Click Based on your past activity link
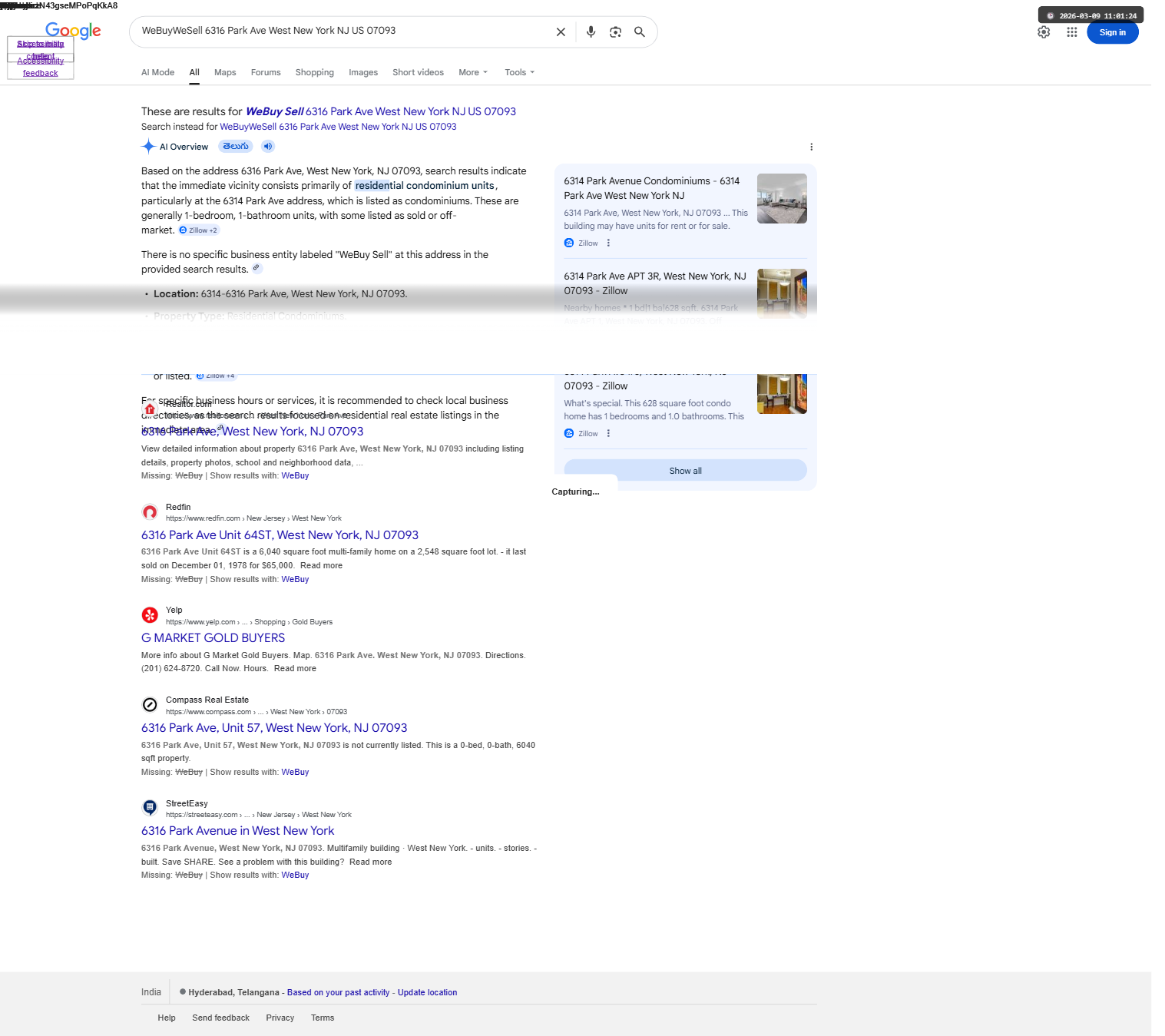Image resolution: width=1165 pixels, height=1036 pixels. click(x=338, y=992)
